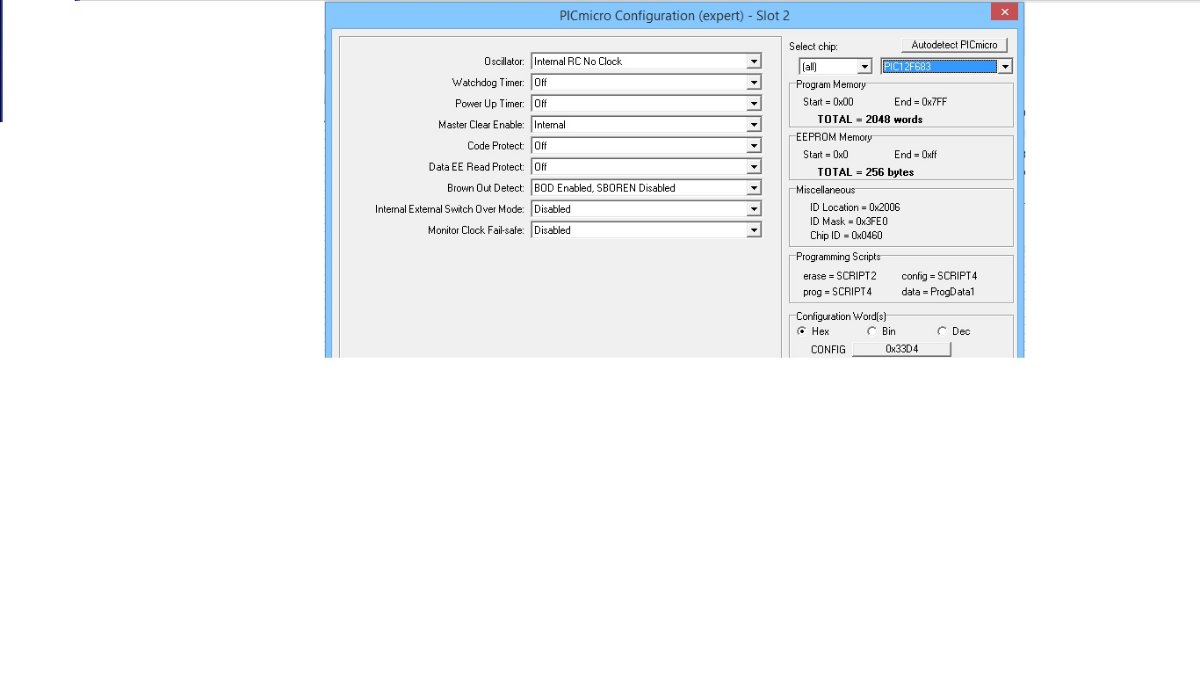
Task: Click the ID Location = 0x2006 text
Action: (x=855, y=207)
